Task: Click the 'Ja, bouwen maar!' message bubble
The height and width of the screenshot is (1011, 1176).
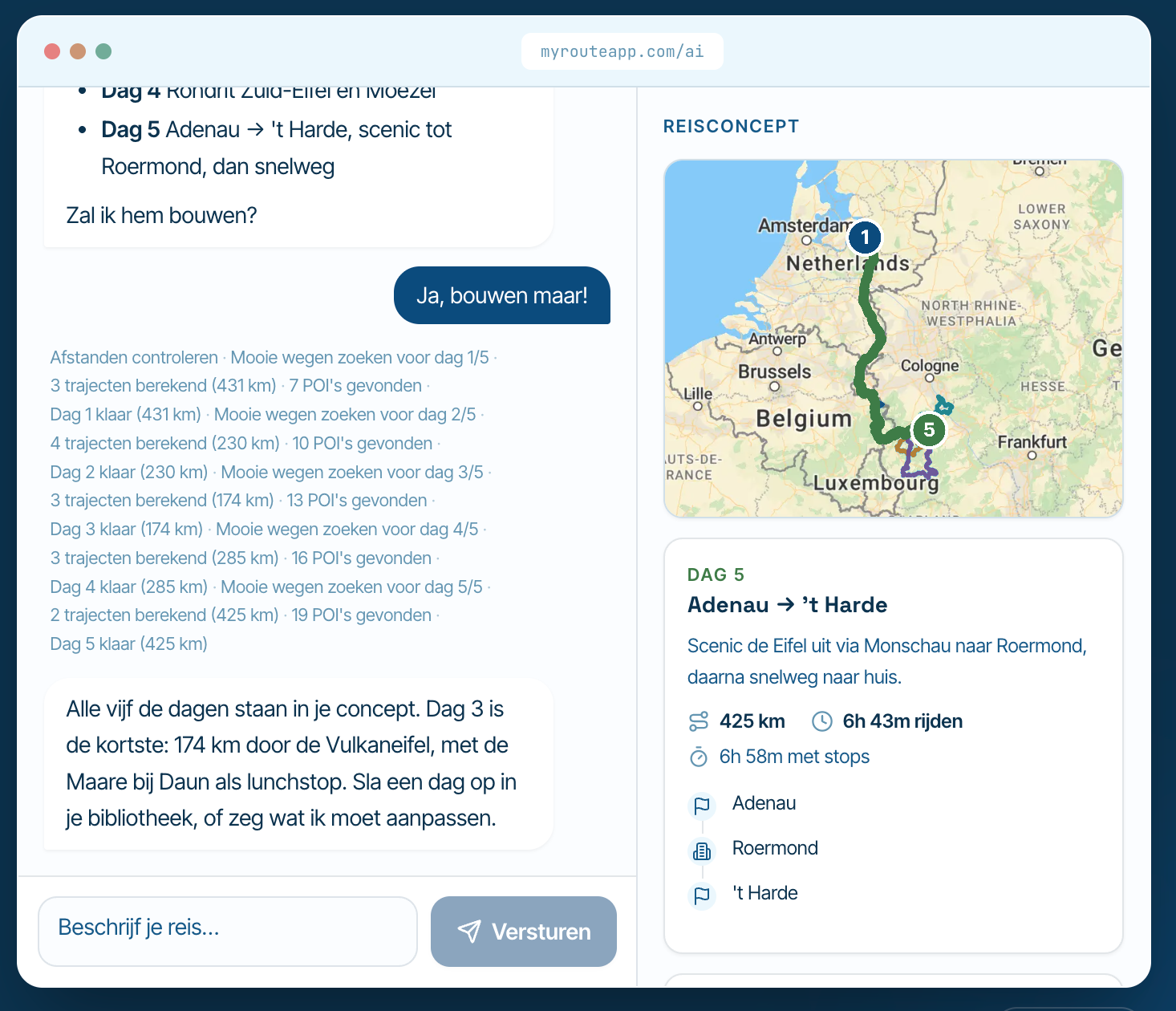Action: (x=502, y=295)
